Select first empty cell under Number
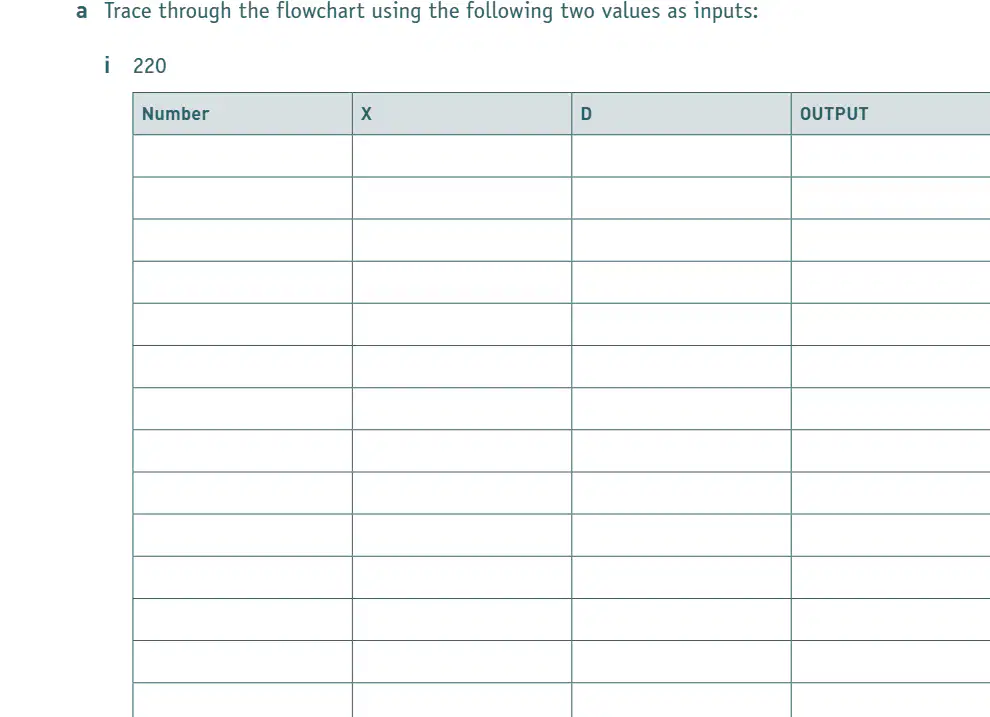Image resolution: width=990 pixels, height=717 pixels. (242, 156)
